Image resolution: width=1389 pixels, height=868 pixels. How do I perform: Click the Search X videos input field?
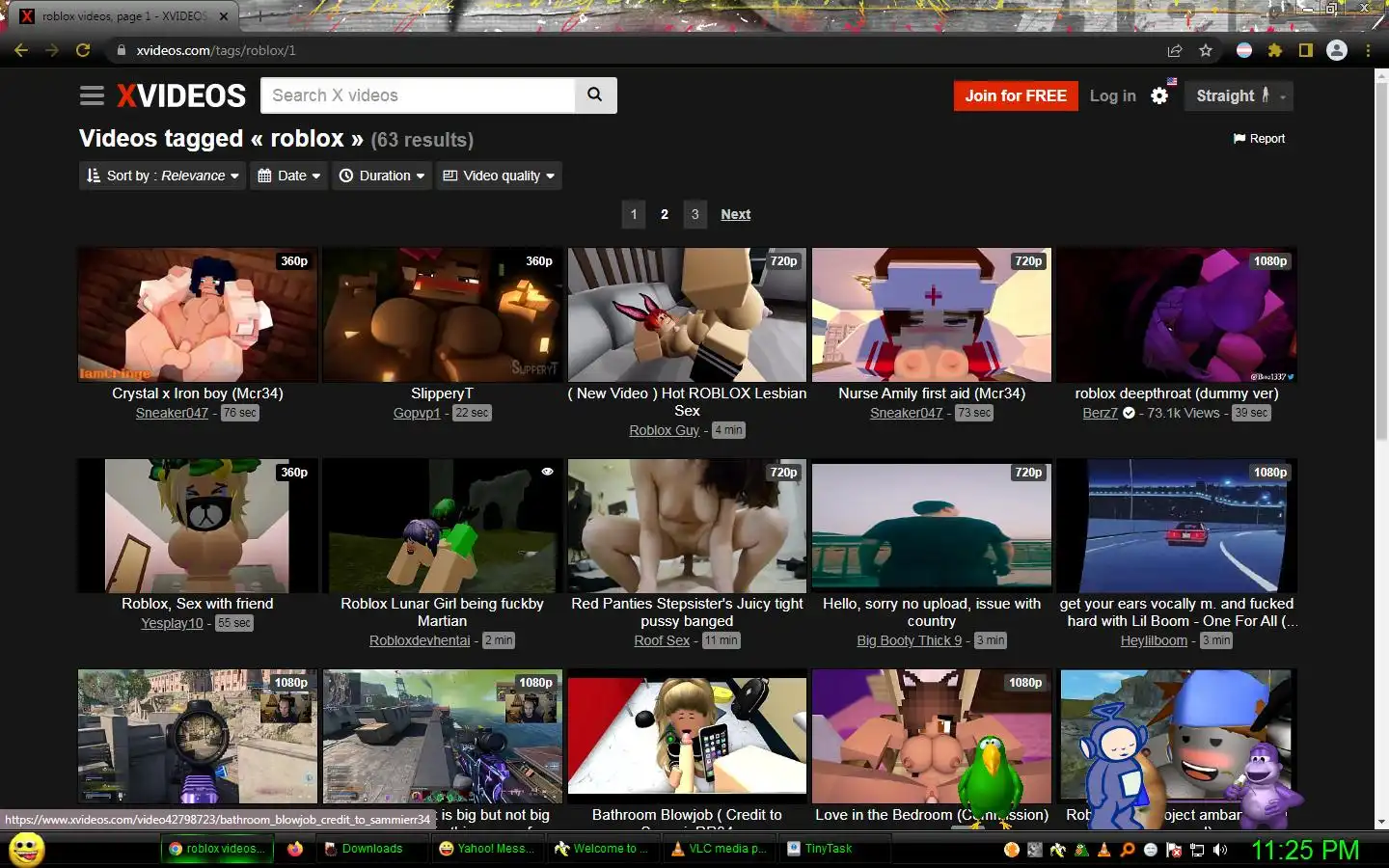pyautogui.click(x=418, y=95)
